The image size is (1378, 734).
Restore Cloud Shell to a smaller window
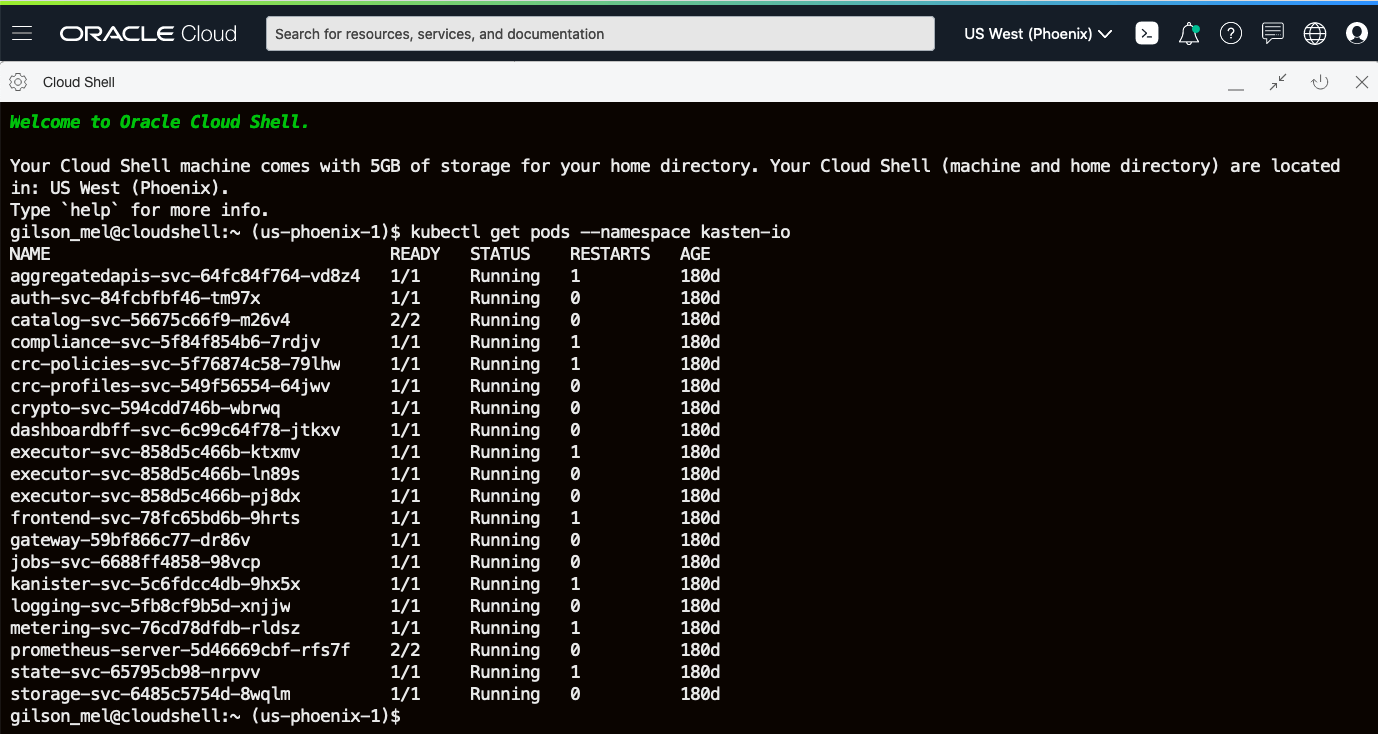1277,82
